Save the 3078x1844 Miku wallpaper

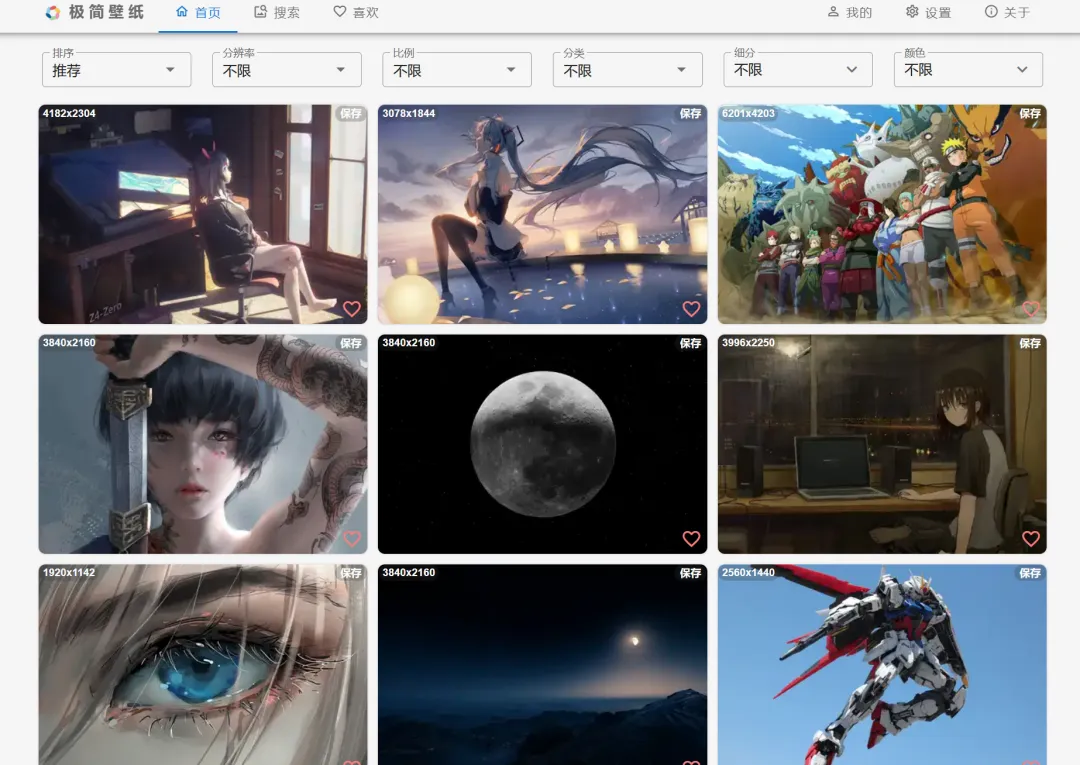click(x=691, y=114)
